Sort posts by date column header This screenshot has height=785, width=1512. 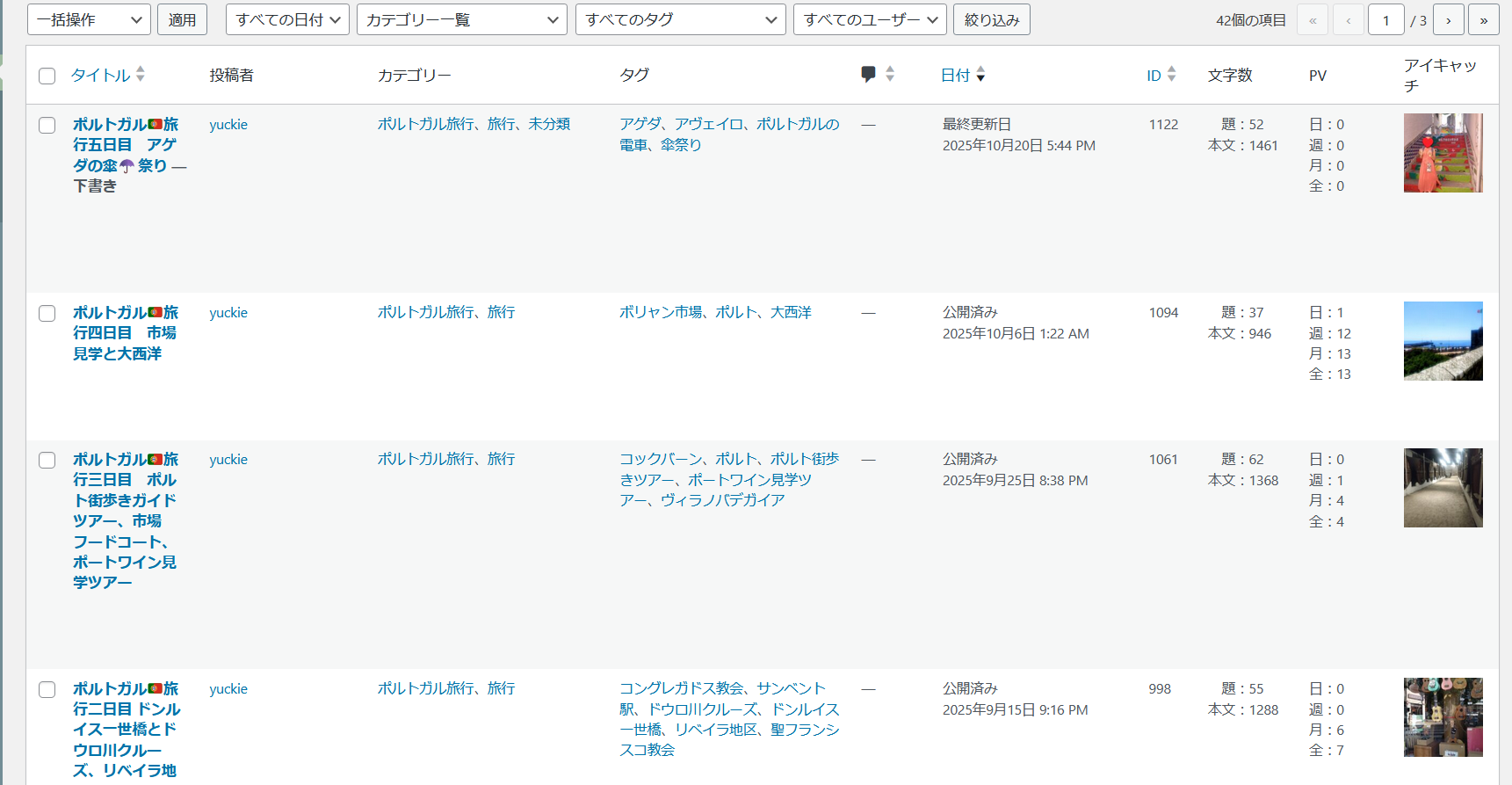point(955,76)
